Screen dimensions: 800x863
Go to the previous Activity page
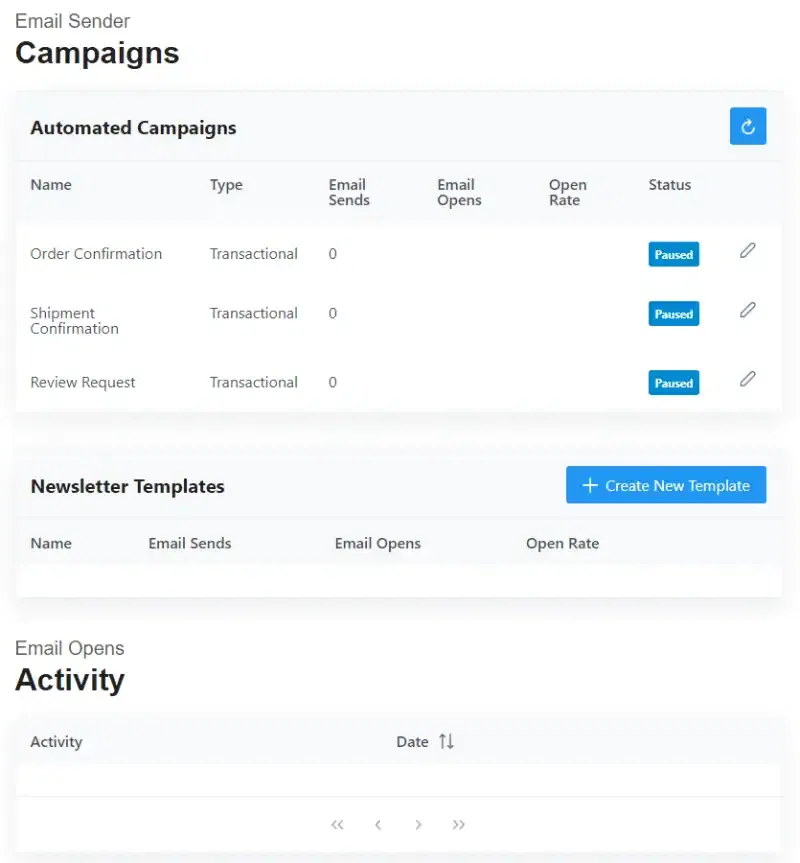[378, 824]
